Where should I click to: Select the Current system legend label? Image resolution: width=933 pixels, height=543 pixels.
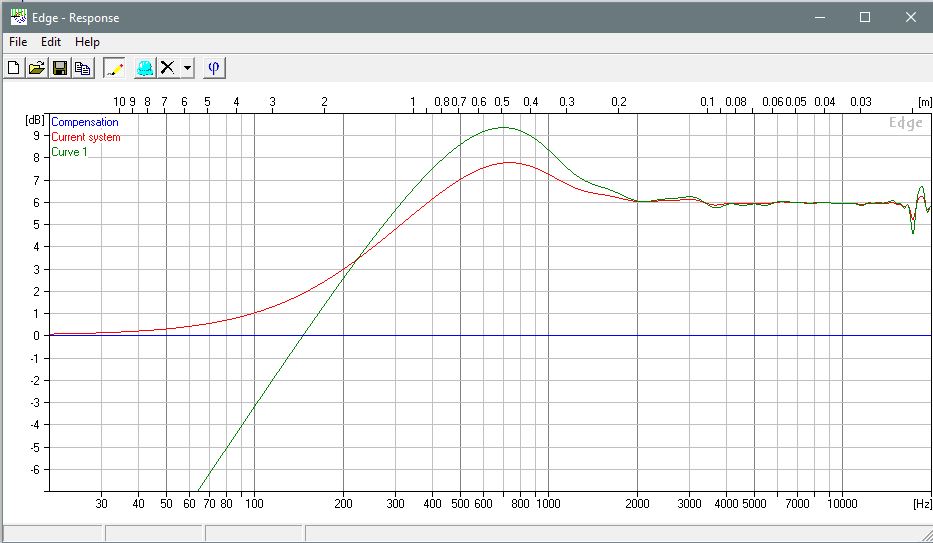(x=86, y=137)
